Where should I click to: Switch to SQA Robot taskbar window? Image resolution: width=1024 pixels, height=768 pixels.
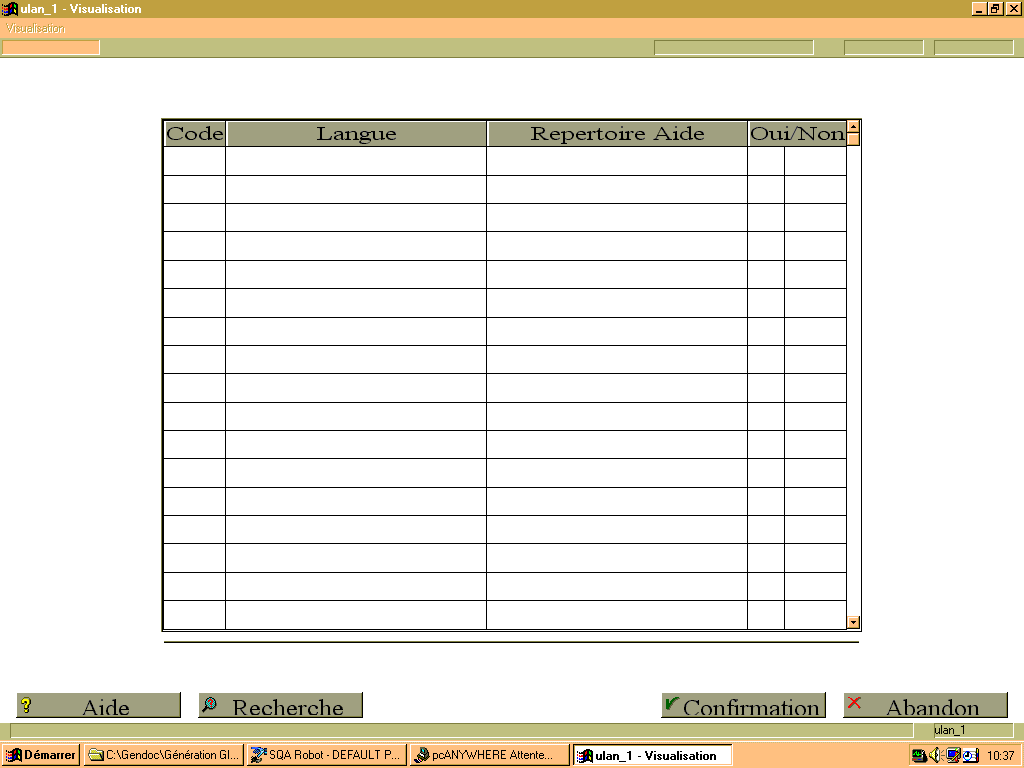pyautogui.click(x=327, y=755)
